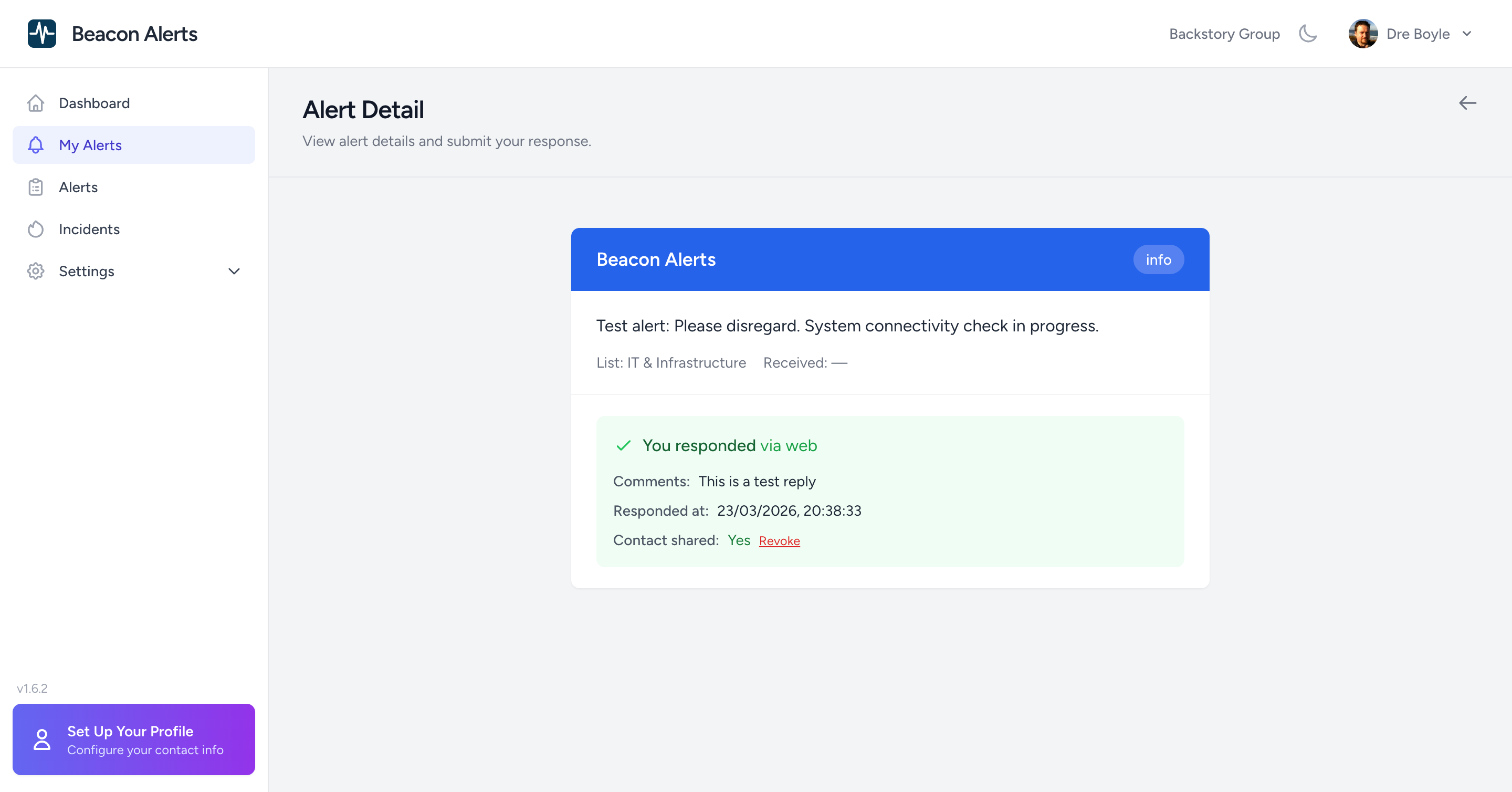Click the info severity badge
Viewport: 1512px width, 792px height.
[1158, 259]
